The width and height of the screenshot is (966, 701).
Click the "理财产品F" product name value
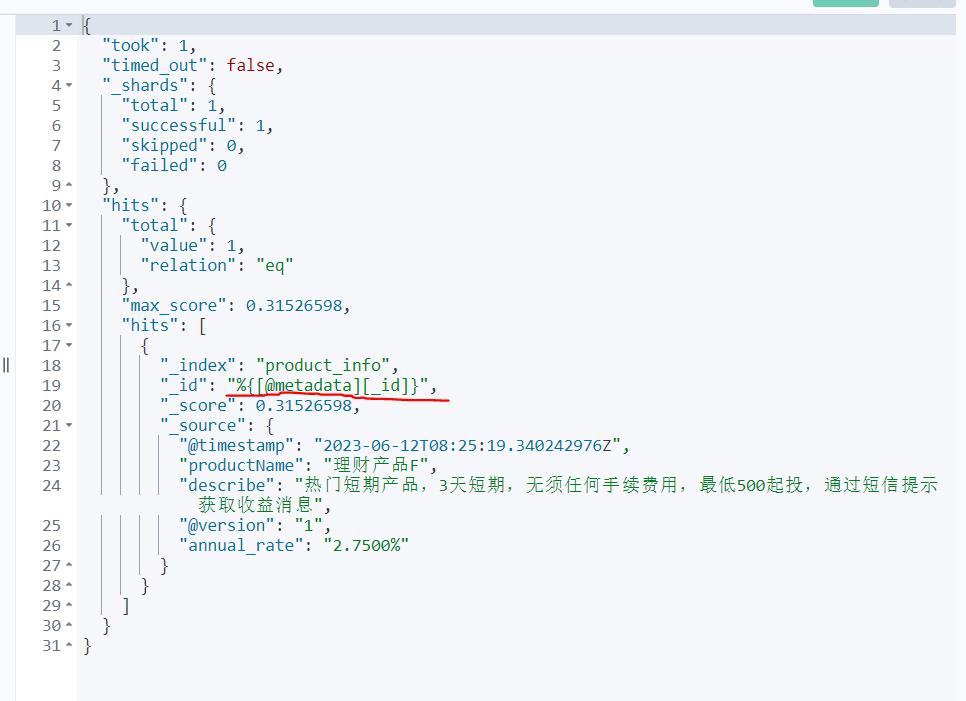coord(376,466)
